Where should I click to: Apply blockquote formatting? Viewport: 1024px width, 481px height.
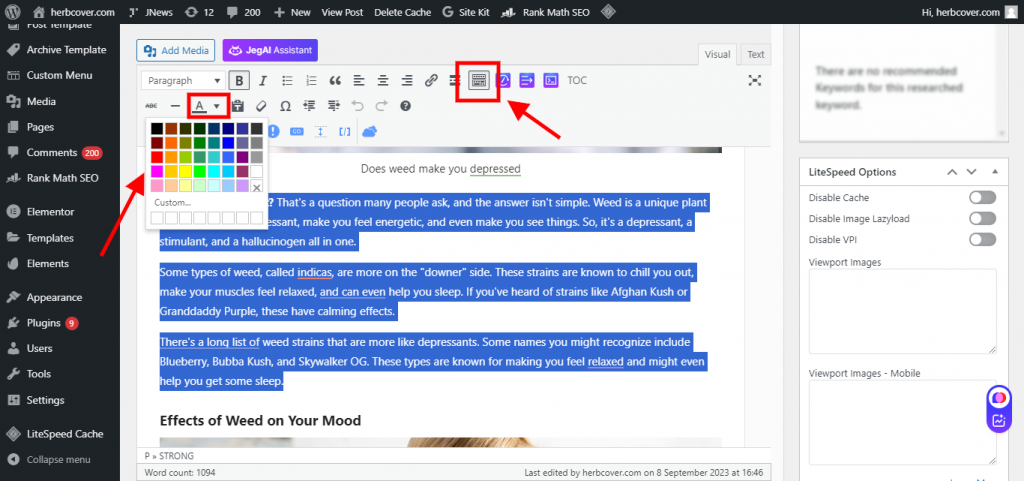tap(335, 81)
